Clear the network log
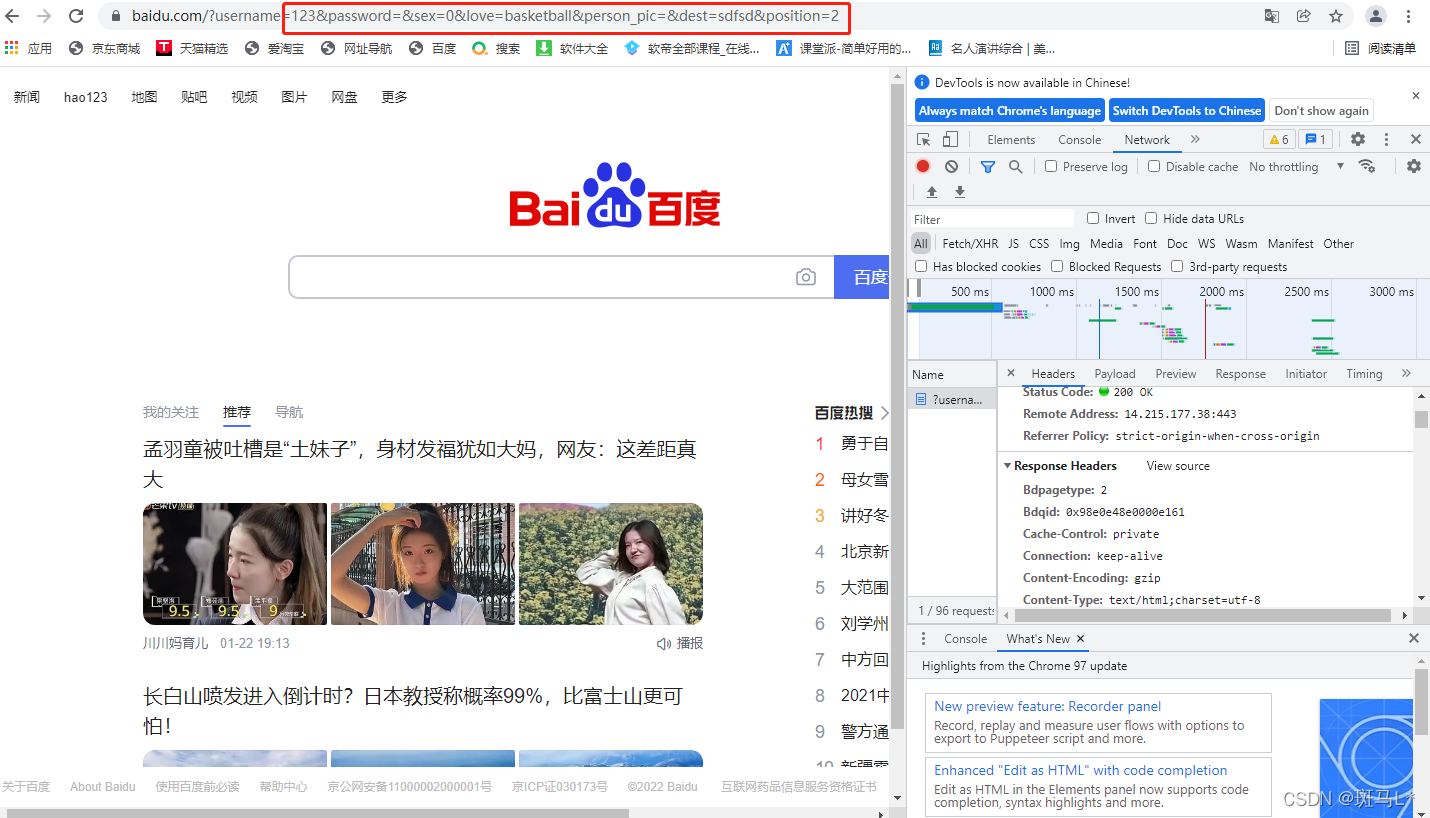 tap(951, 167)
